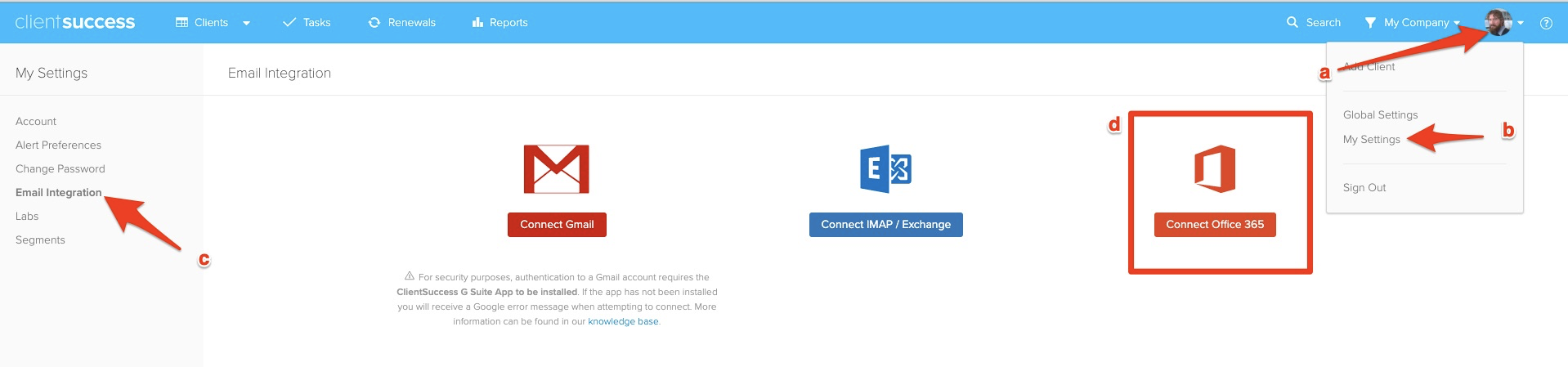This screenshot has width=1568, height=367.
Task: Click the security warning triangle icon
Action: point(410,276)
